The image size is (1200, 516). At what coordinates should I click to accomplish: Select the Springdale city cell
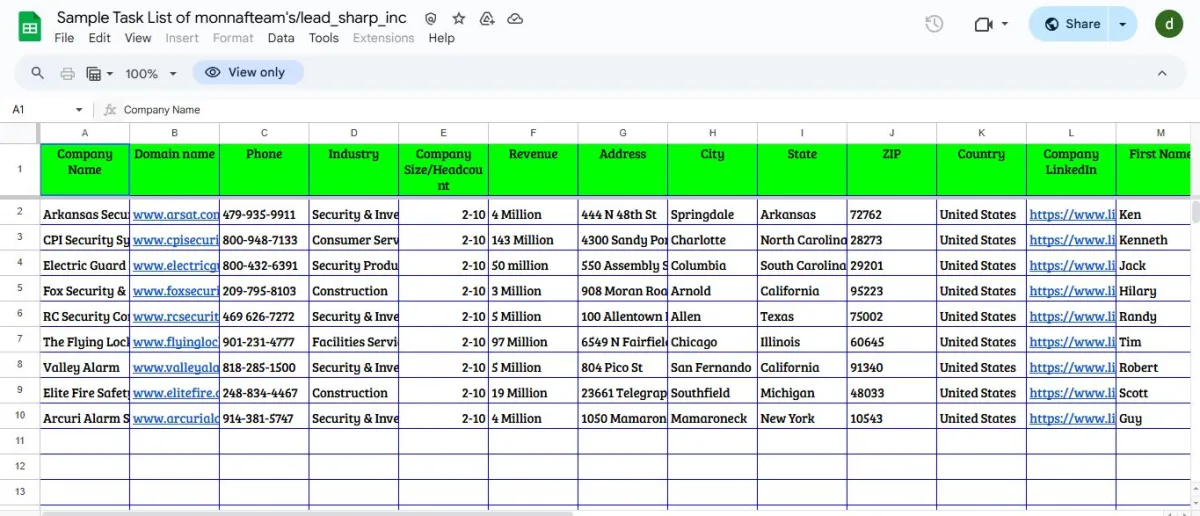[712, 214]
